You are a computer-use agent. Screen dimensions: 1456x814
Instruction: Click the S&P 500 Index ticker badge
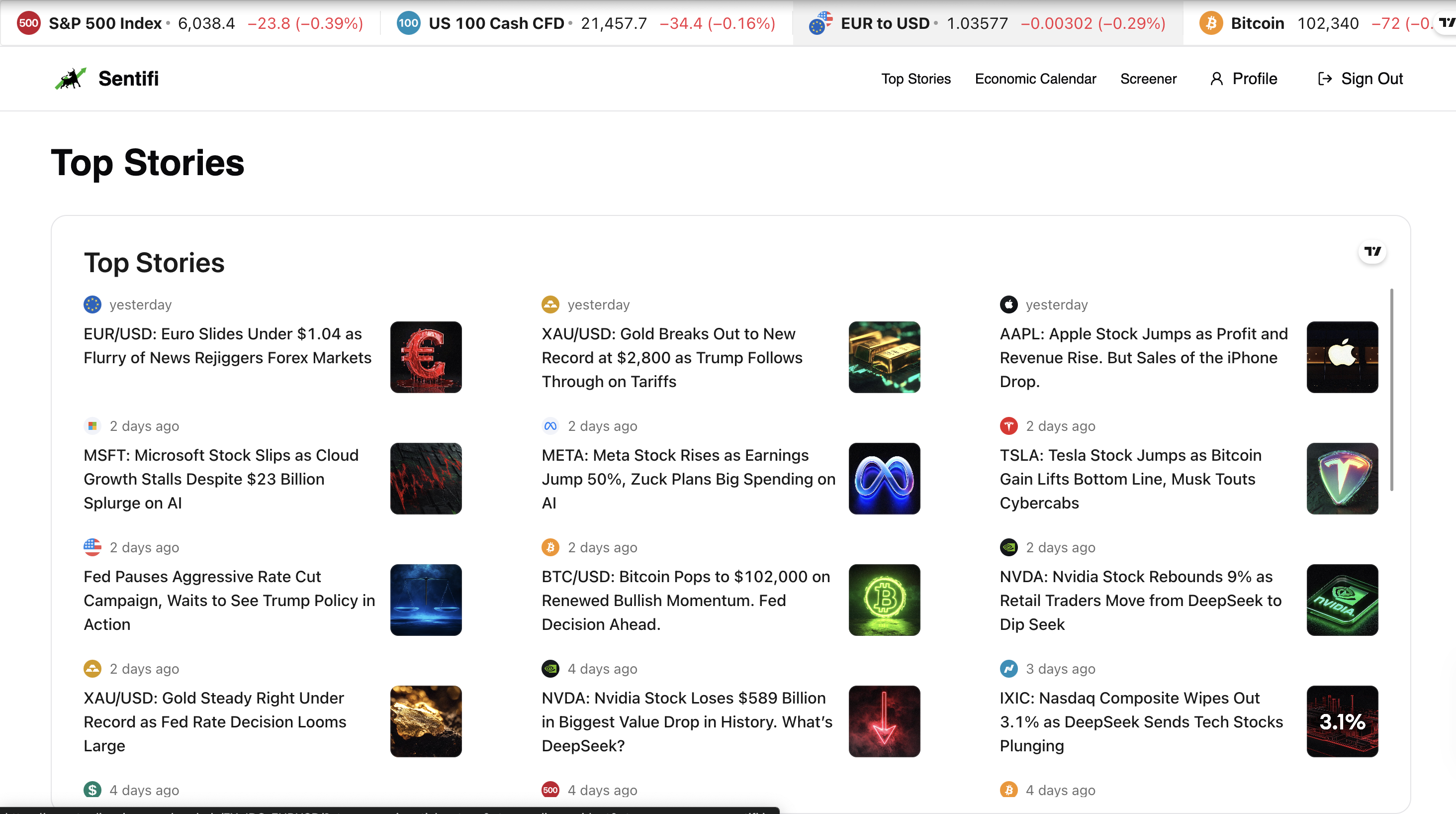[28, 23]
